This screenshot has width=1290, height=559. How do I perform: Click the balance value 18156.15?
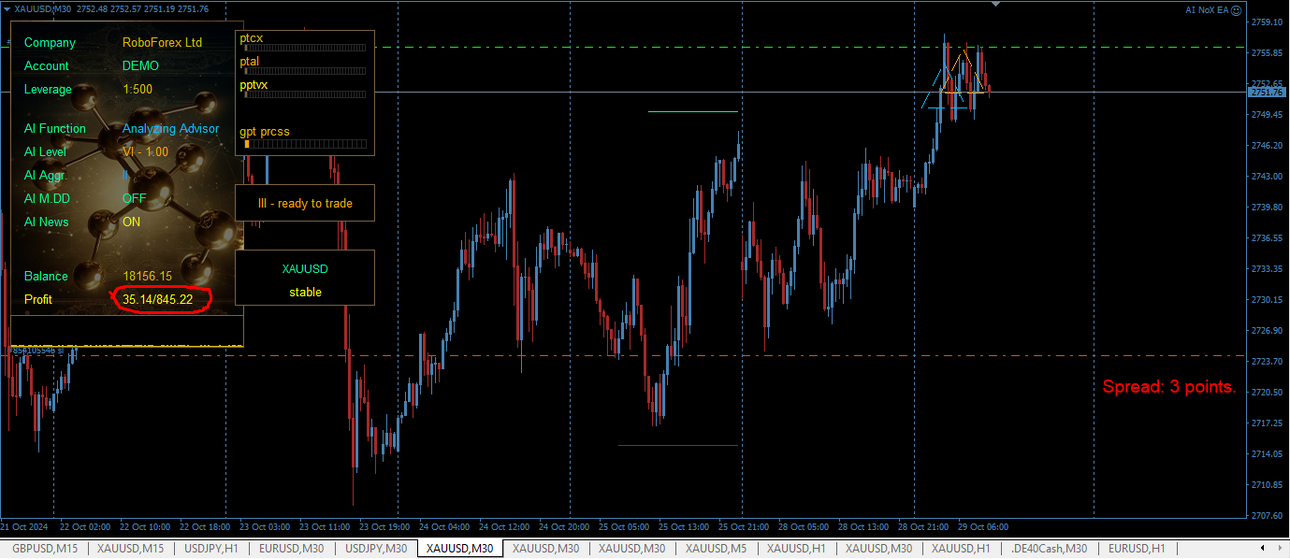pyautogui.click(x=147, y=276)
